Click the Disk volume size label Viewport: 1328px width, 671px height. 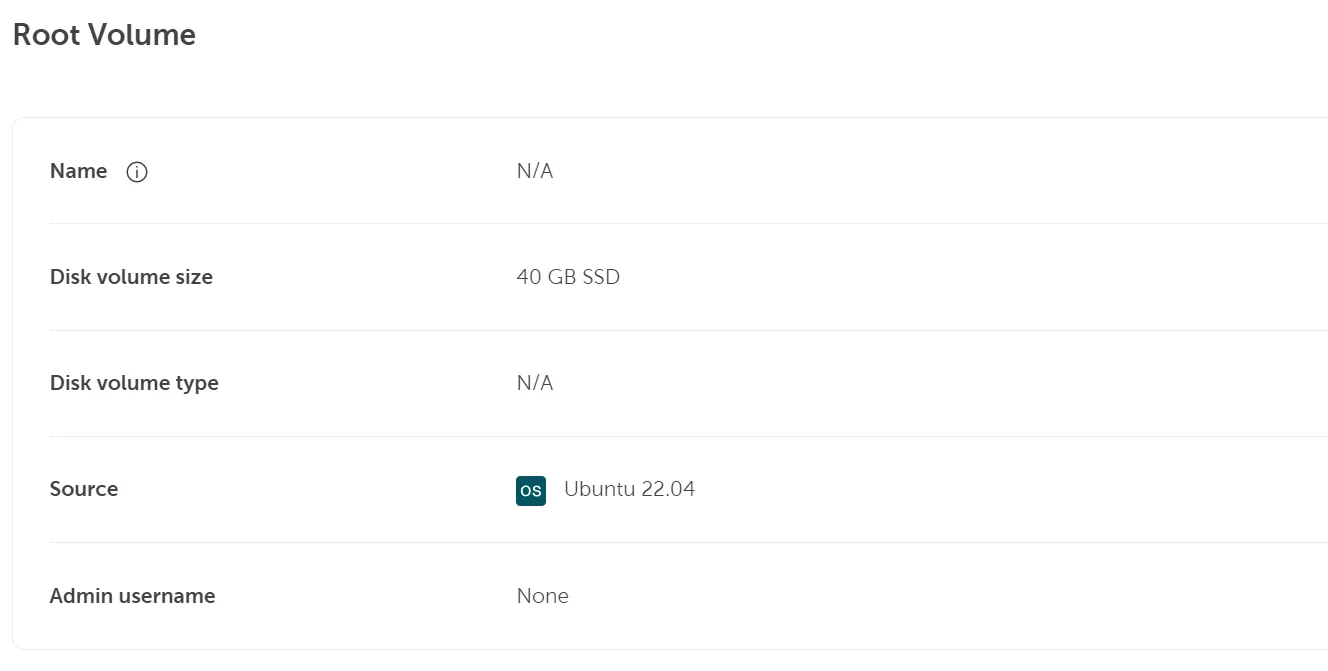click(x=131, y=277)
